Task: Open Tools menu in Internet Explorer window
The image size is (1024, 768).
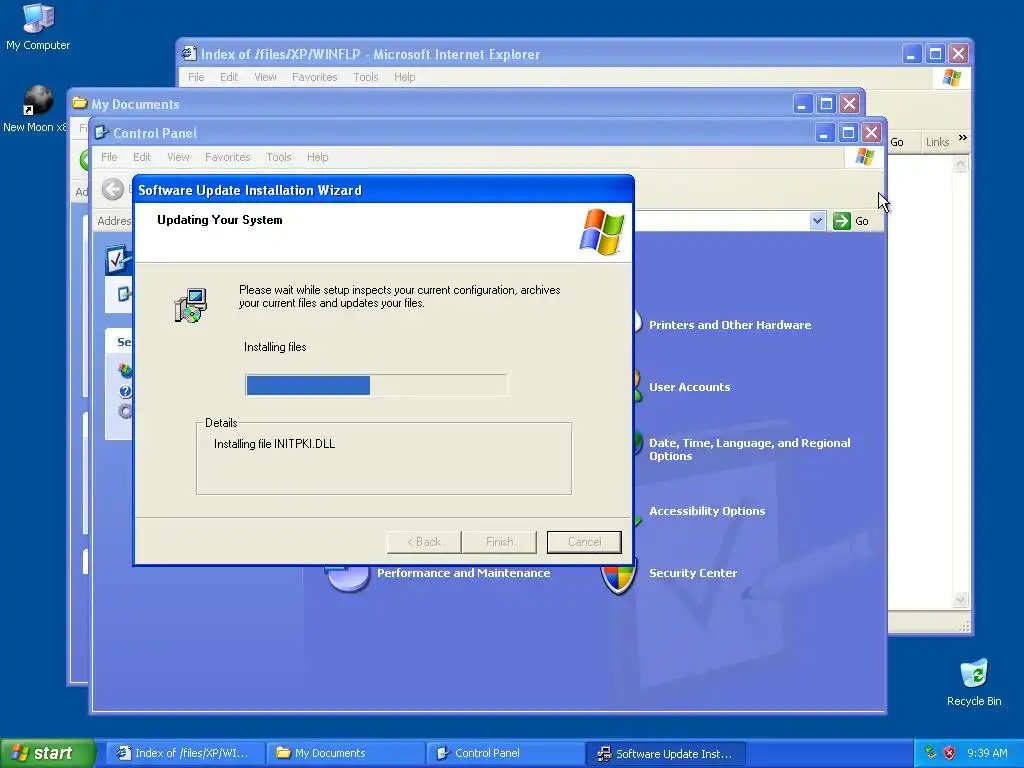Action: tap(366, 77)
